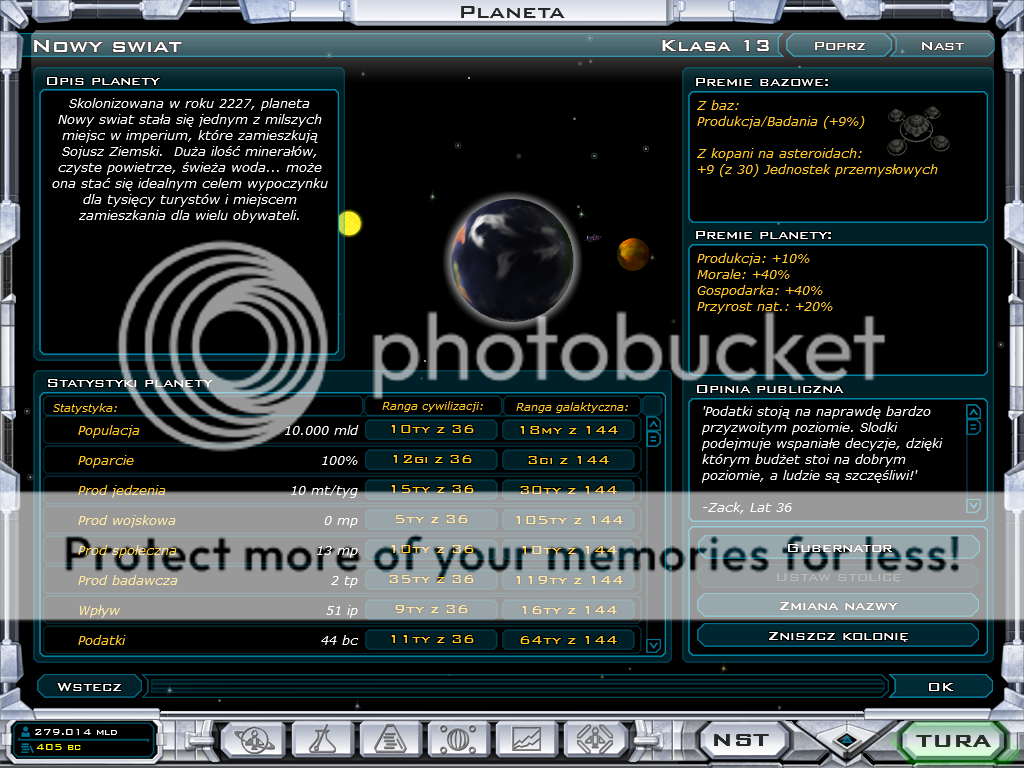Open the statistics graph icon
The width and height of the screenshot is (1024, 768).
[x=527, y=740]
